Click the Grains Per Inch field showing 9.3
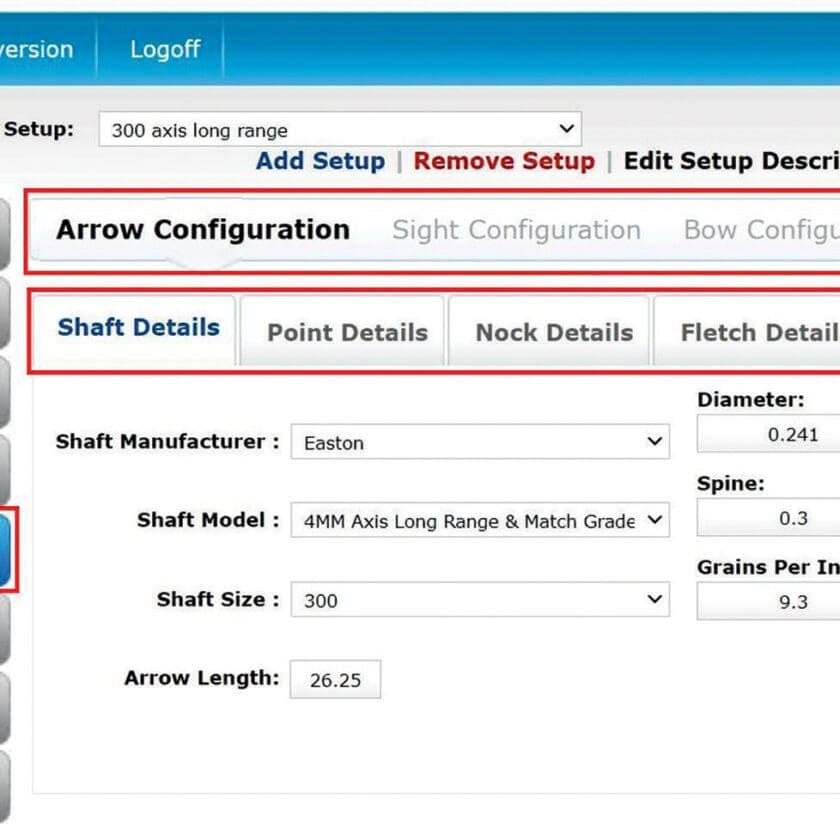The width and height of the screenshot is (840, 840). (769, 602)
